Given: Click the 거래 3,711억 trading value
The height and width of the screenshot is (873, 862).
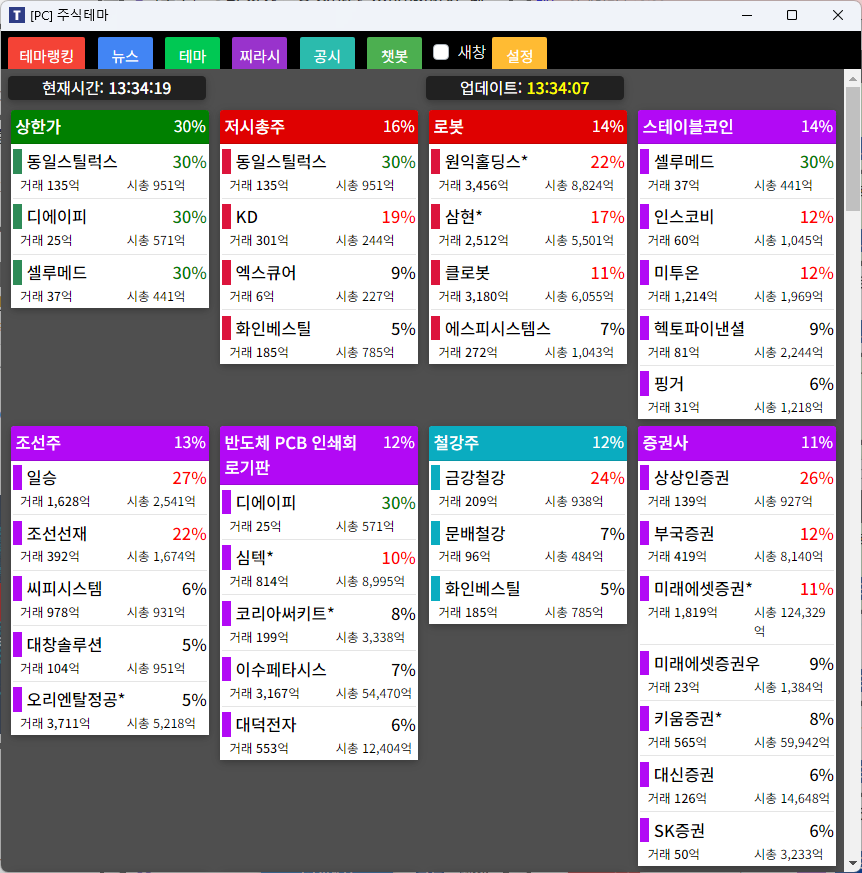Looking at the screenshot, I should [55, 723].
